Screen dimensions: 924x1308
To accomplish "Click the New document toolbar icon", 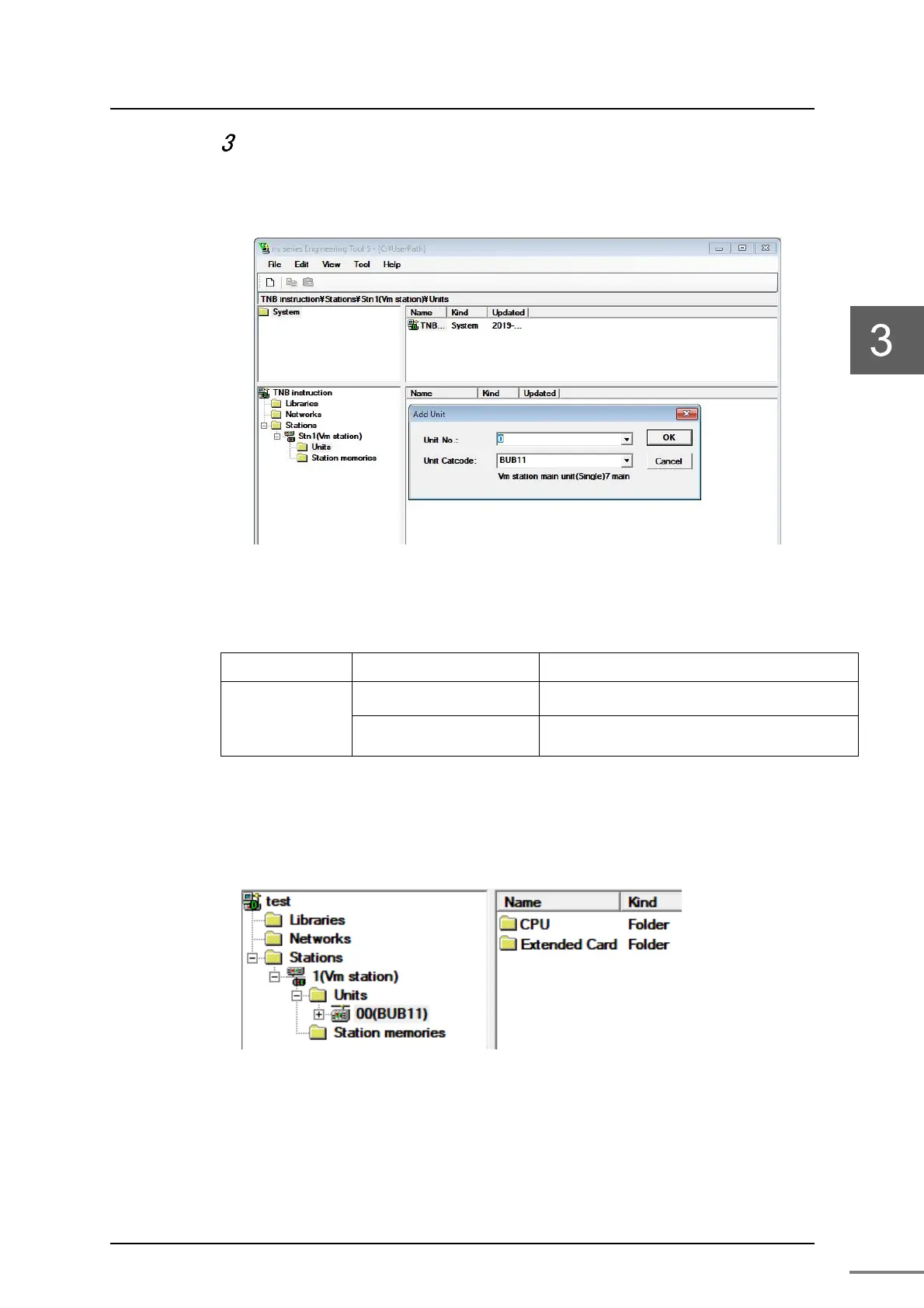I will pyautogui.click(x=270, y=282).
